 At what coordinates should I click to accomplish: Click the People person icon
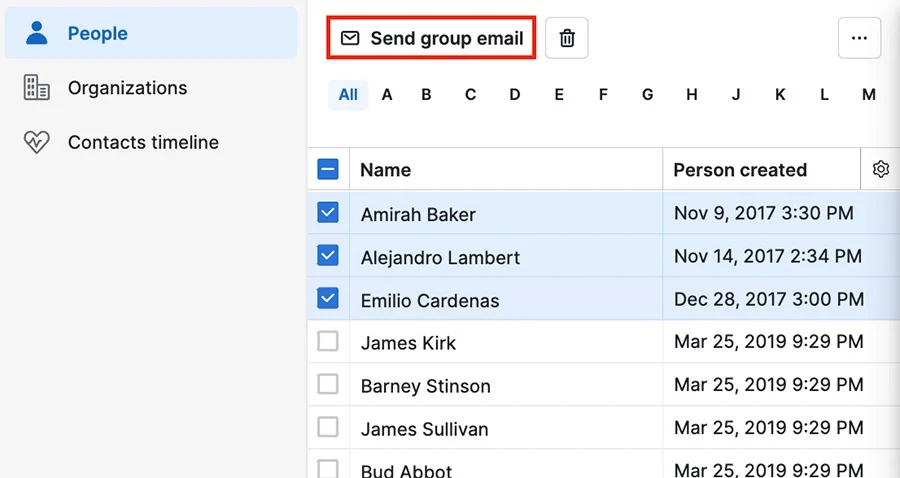tap(37, 33)
